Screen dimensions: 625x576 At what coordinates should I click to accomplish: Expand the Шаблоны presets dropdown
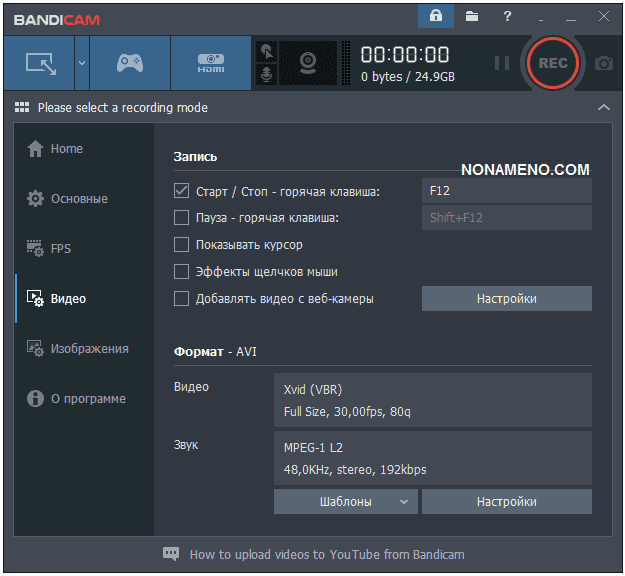click(346, 502)
